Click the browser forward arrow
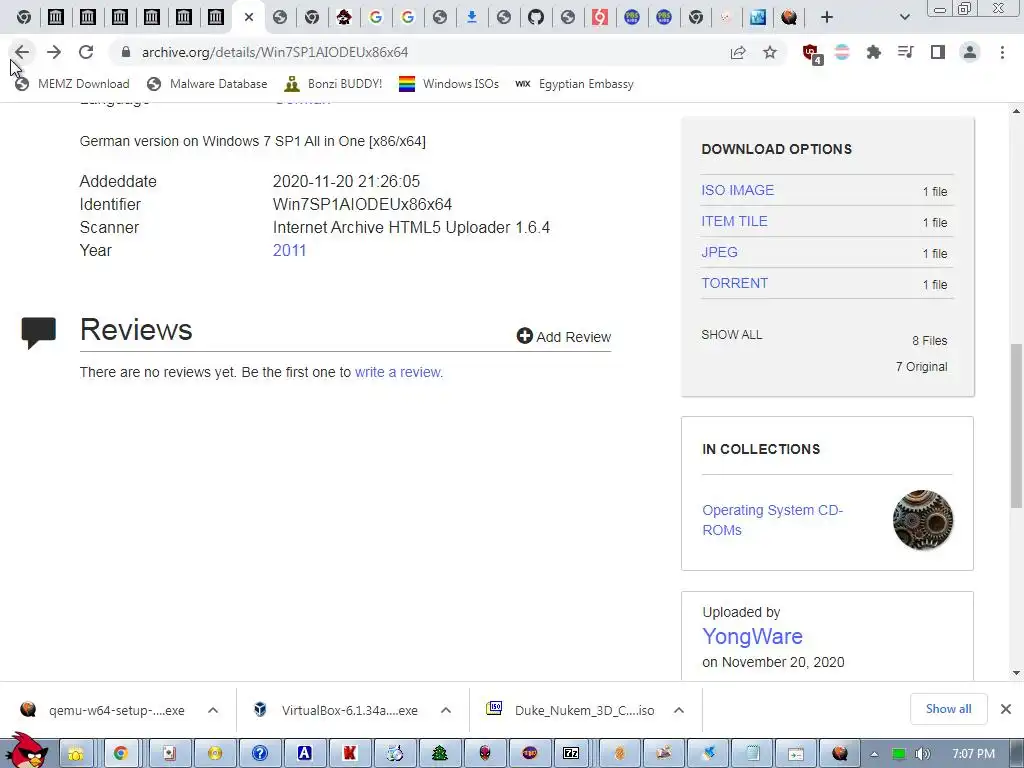 click(x=54, y=52)
